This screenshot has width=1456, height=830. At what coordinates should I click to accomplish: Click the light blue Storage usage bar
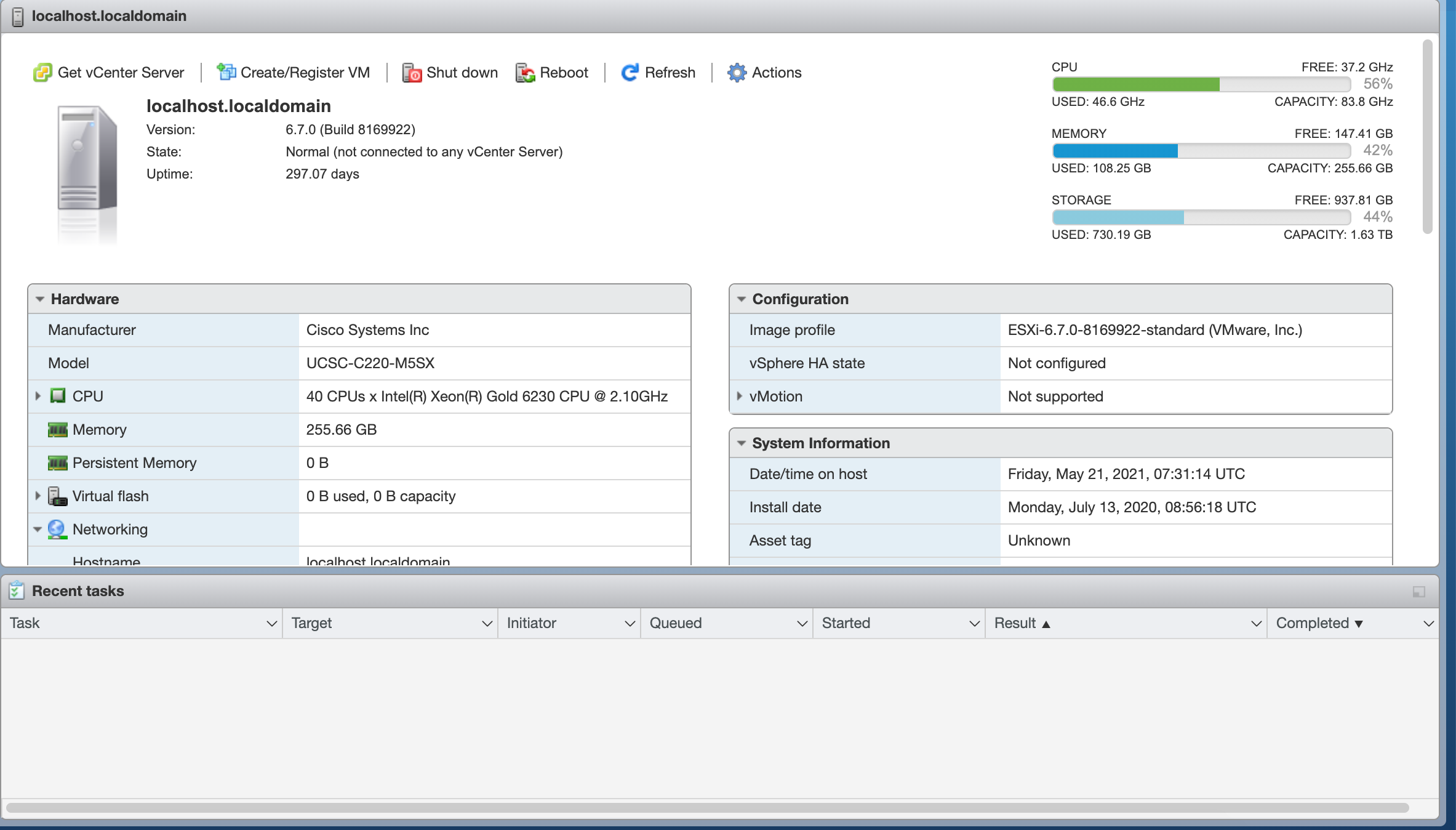pos(1118,217)
